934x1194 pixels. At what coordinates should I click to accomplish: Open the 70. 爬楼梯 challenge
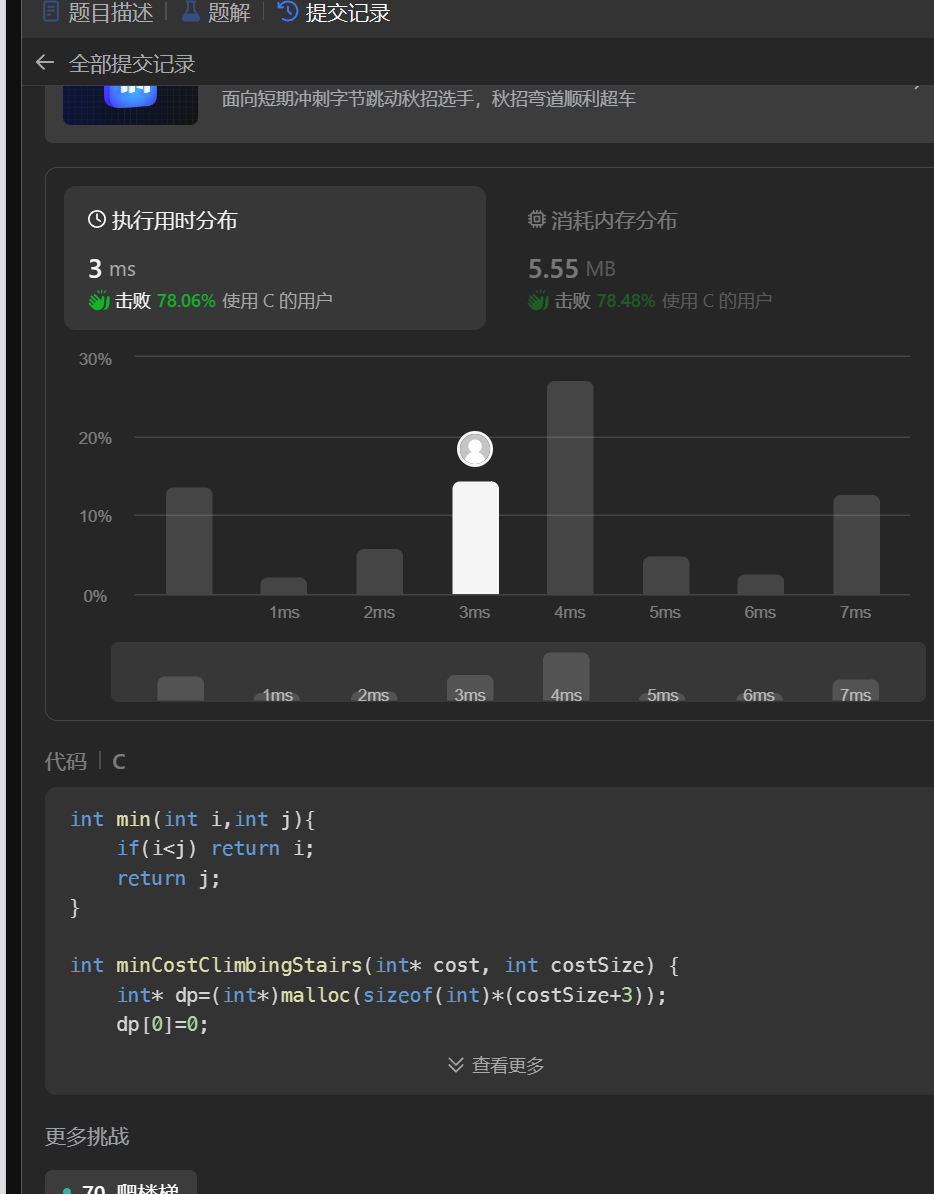(x=121, y=1187)
